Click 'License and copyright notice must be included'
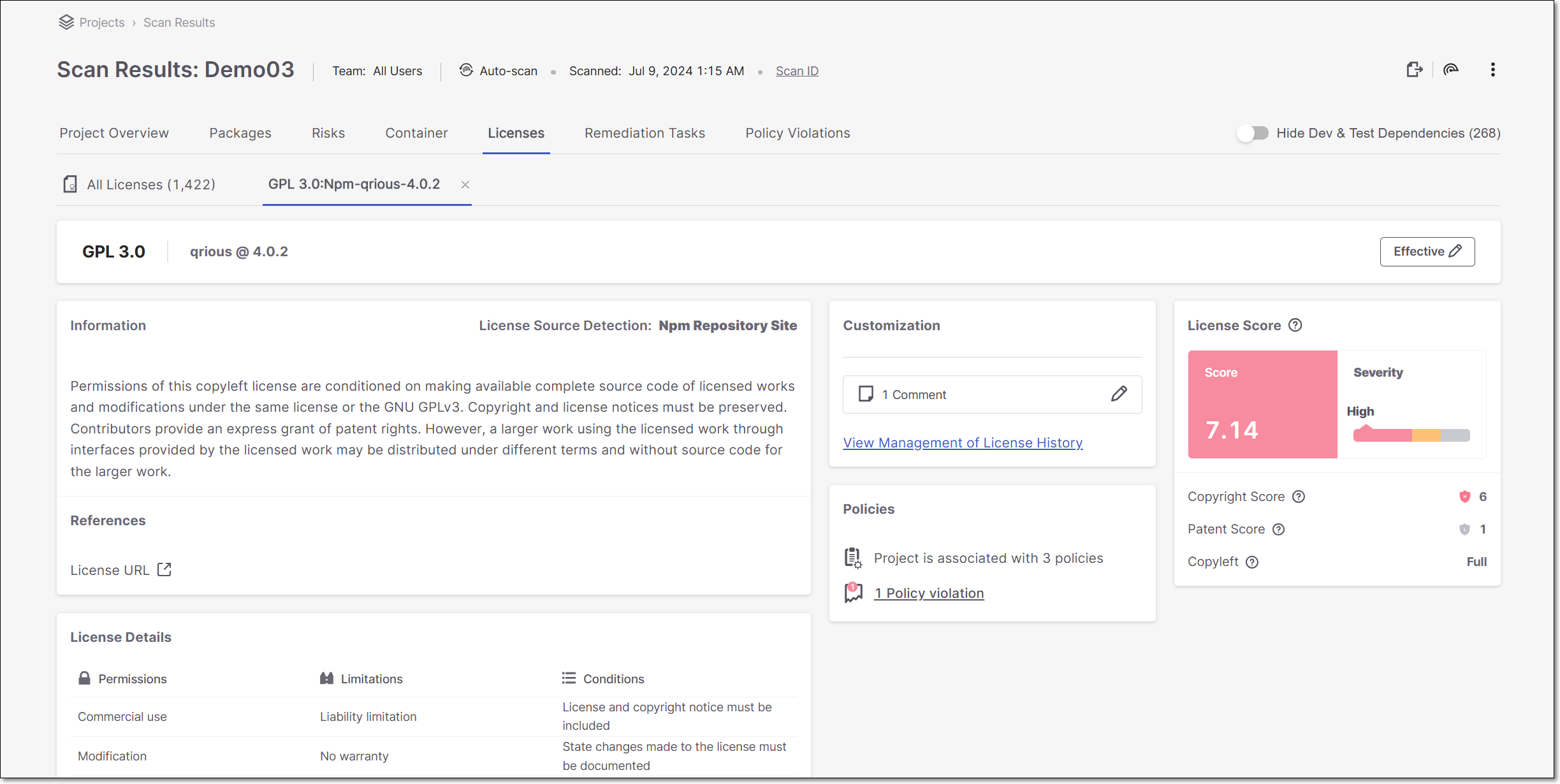This screenshot has height=784, width=1560. 667,716
